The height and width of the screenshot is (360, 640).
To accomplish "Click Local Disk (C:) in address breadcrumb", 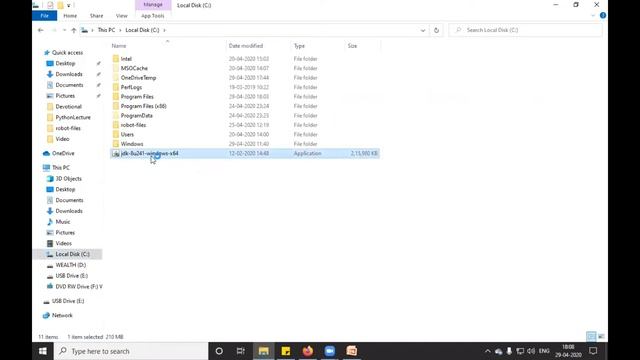I will [x=142, y=30].
